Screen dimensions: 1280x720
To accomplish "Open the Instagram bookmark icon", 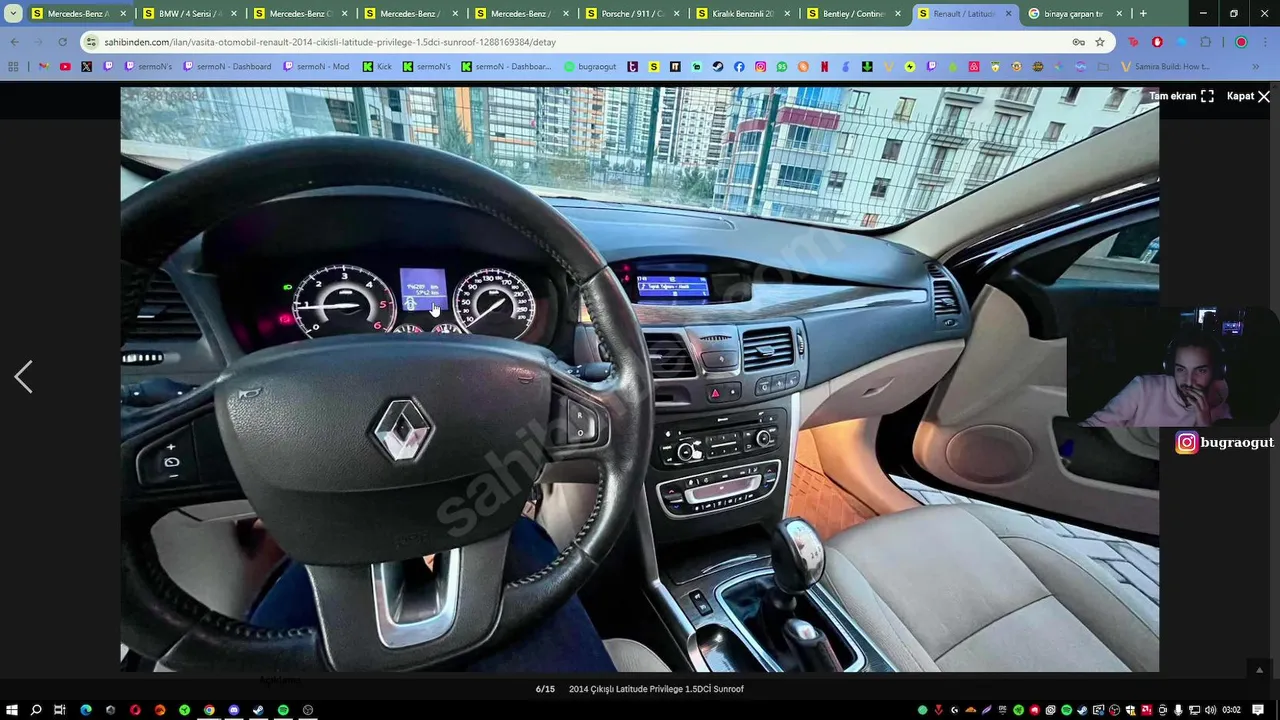I will (x=760, y=67).
